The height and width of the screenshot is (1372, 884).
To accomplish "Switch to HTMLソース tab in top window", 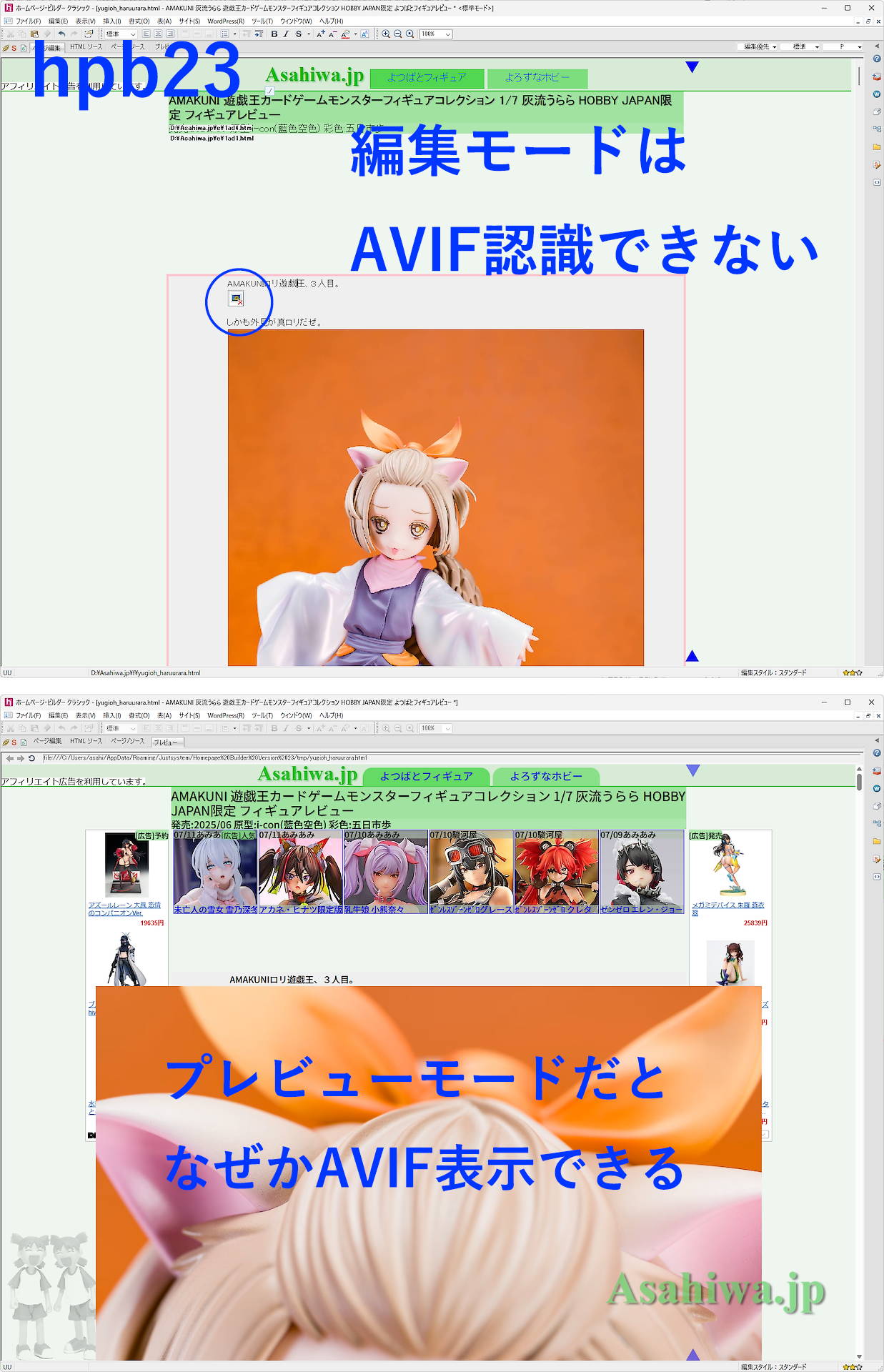I will tap(86, 47).
